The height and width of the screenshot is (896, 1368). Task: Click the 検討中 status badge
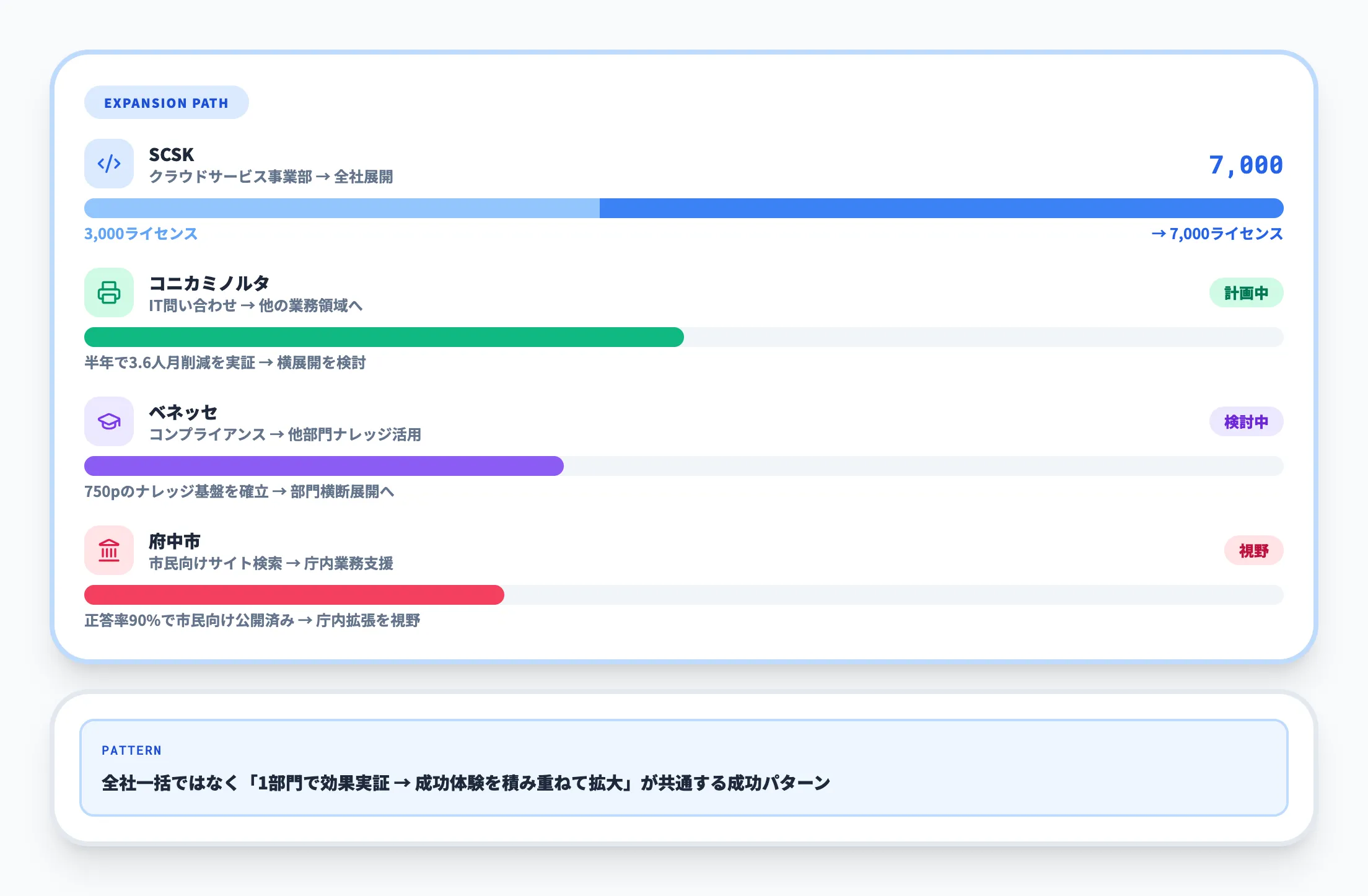[x=1246, y=421]
